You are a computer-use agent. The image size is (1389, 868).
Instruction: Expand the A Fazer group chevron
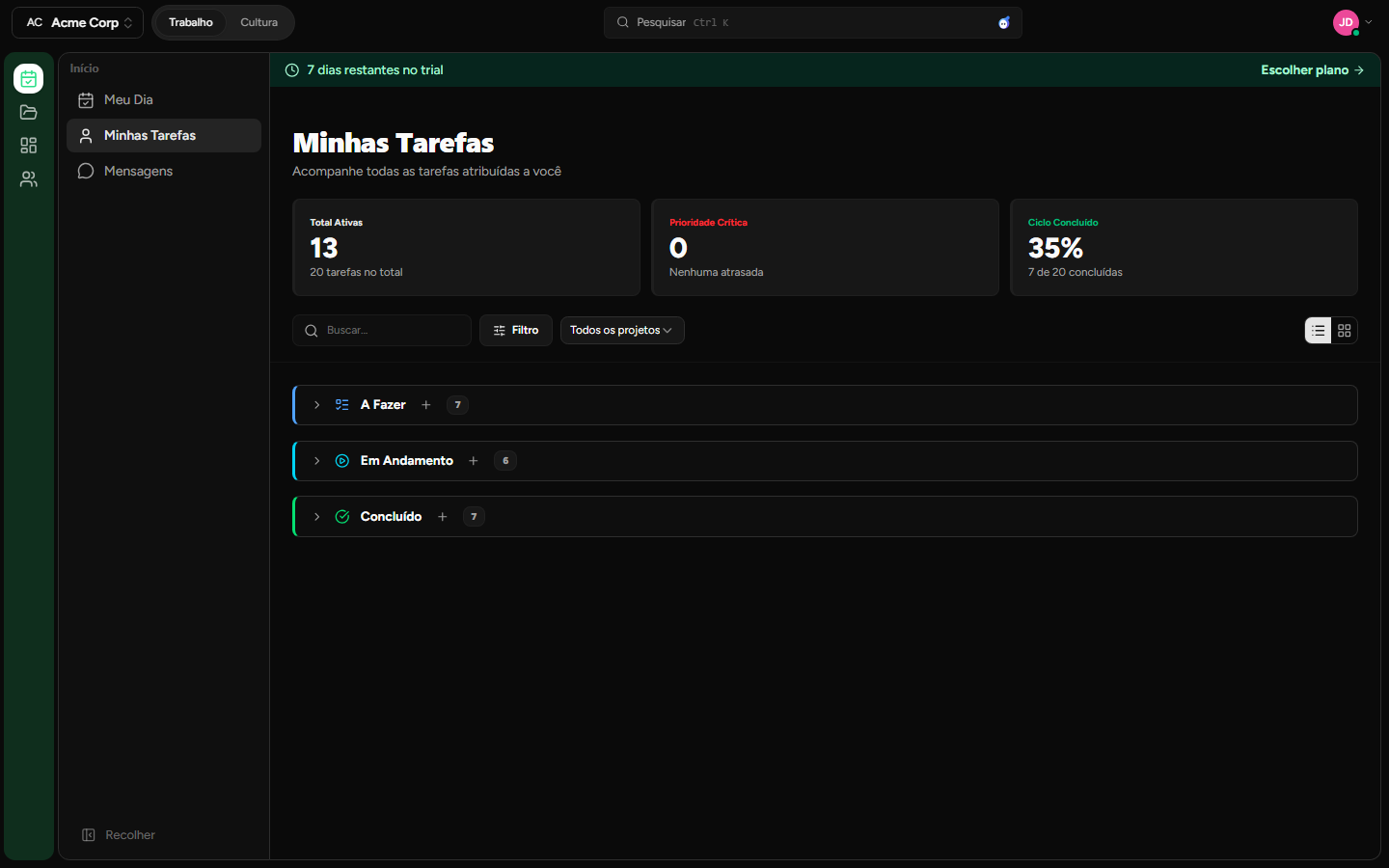pyautogui.click(x=316, y=405)
